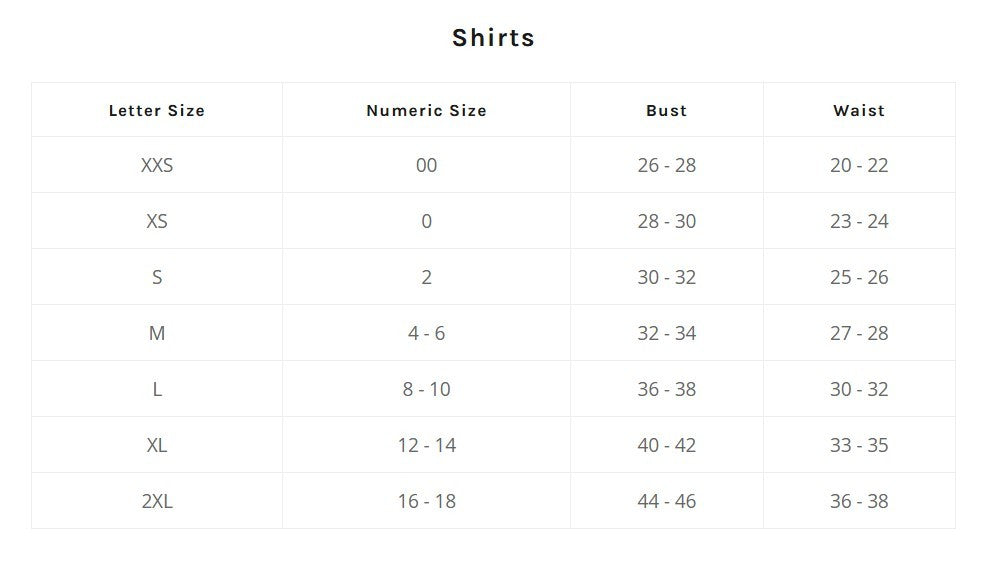Select the Letter Size column header

157,111
